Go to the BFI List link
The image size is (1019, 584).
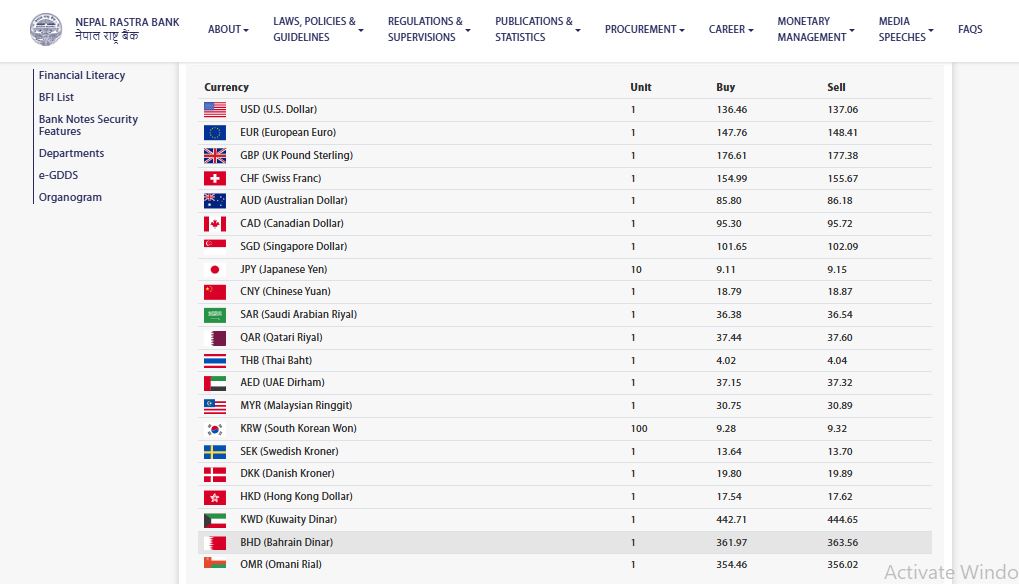click(x=56, y=97)
